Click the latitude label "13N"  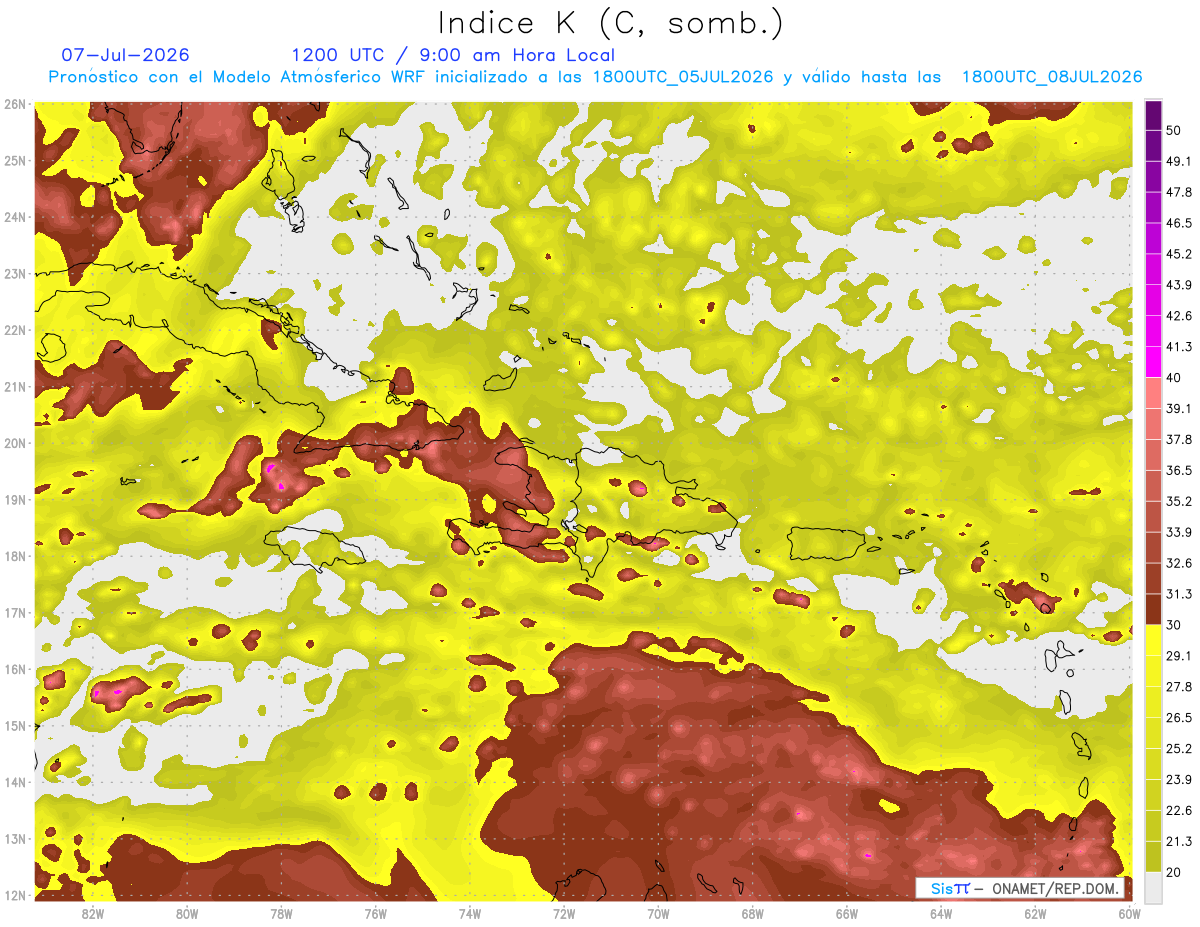coord(14,838)
